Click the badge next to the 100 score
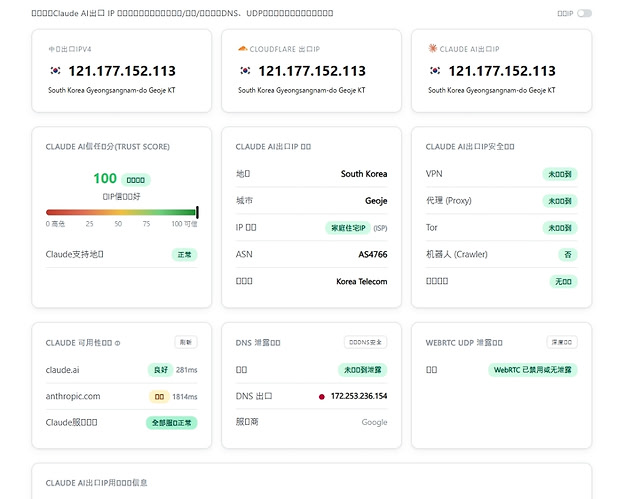This screenshot has width=642, height=499. click(136, 180)
